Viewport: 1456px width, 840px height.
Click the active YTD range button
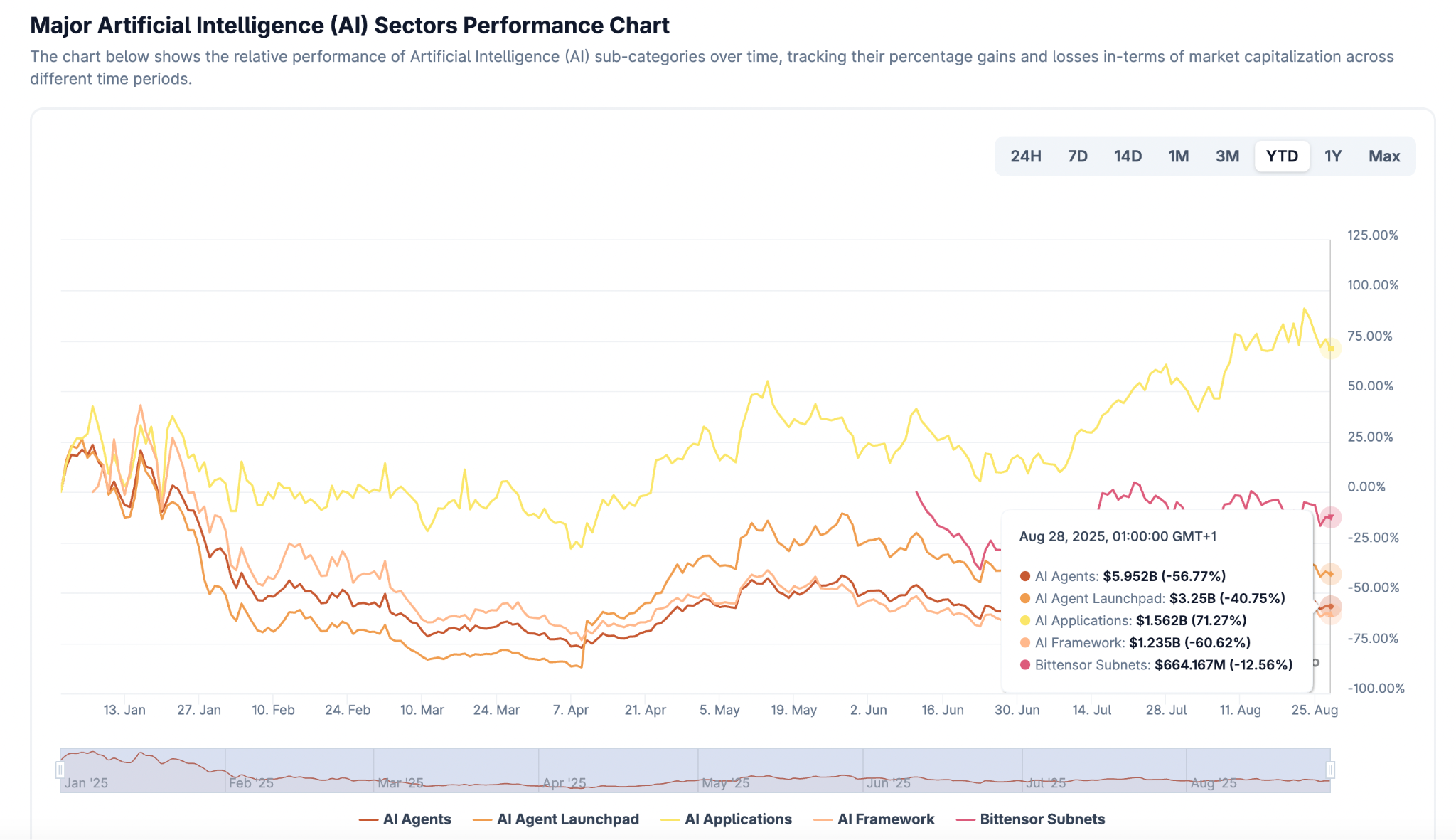coord(1282,156)
